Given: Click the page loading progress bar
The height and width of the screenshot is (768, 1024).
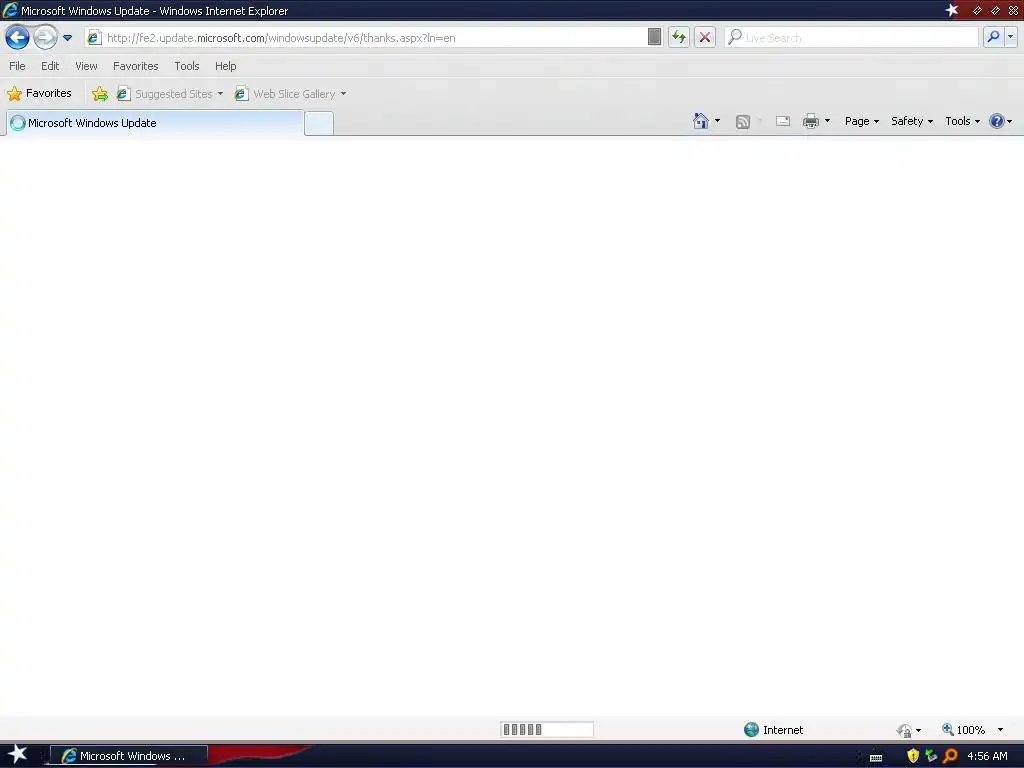Looking at the screenshot, I should point(547,729).
